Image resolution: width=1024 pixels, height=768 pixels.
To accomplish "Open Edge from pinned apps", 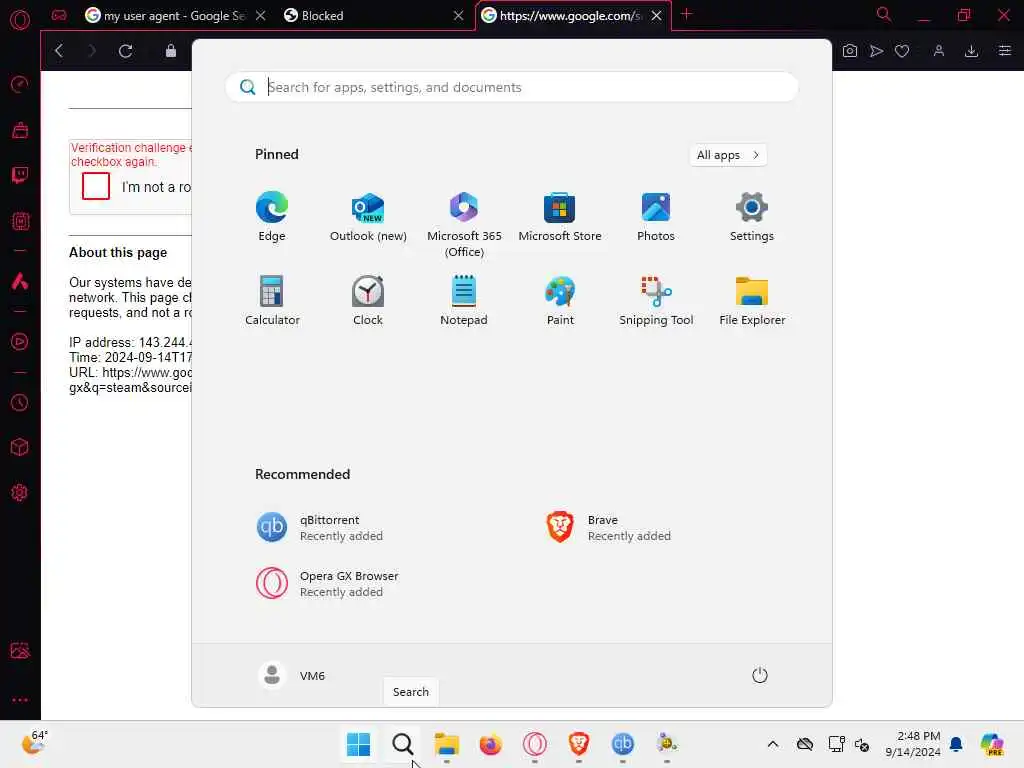I will tap(272, 217).
